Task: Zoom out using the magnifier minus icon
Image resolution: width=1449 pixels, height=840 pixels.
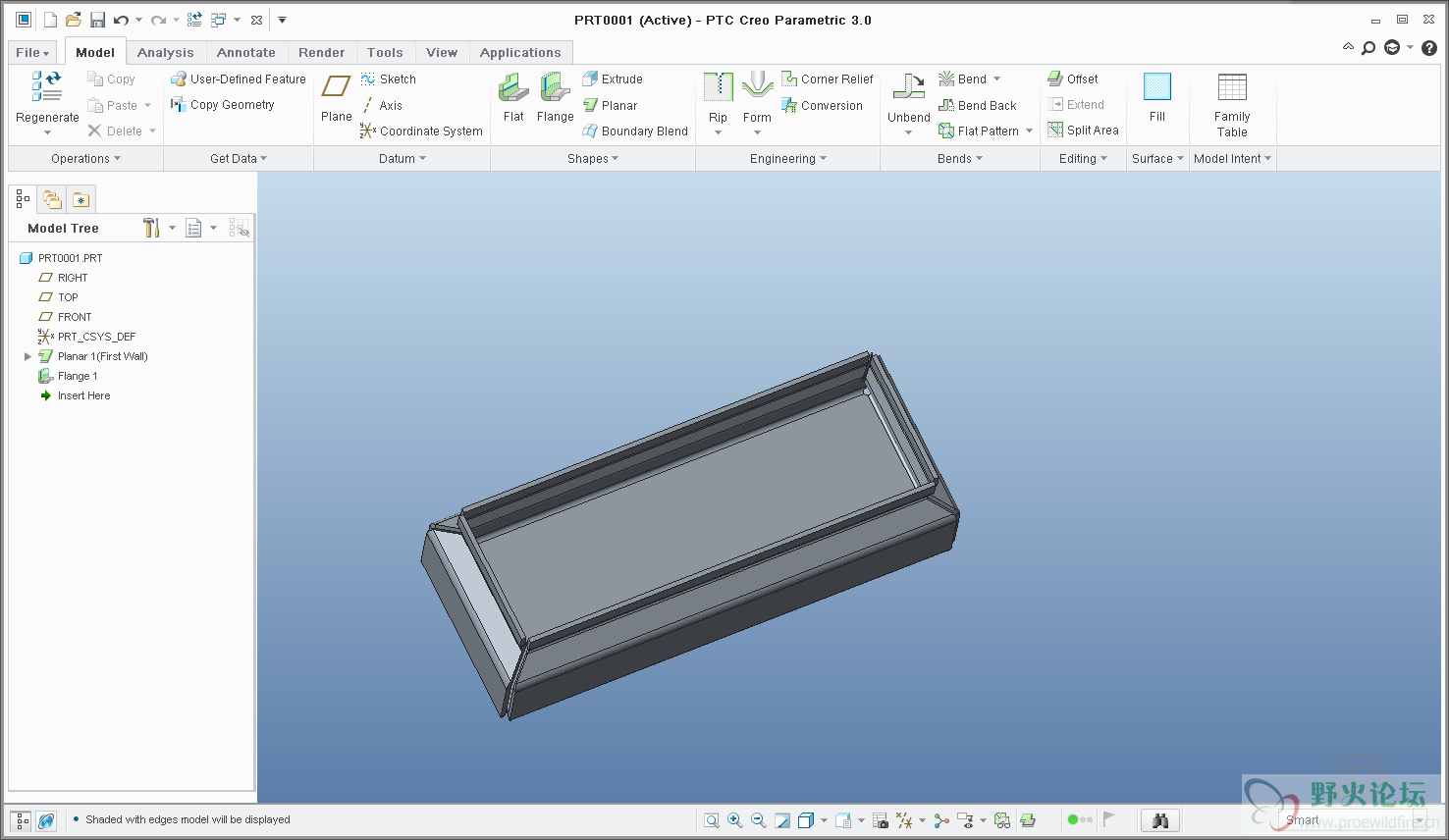Action: coord(758,820)
